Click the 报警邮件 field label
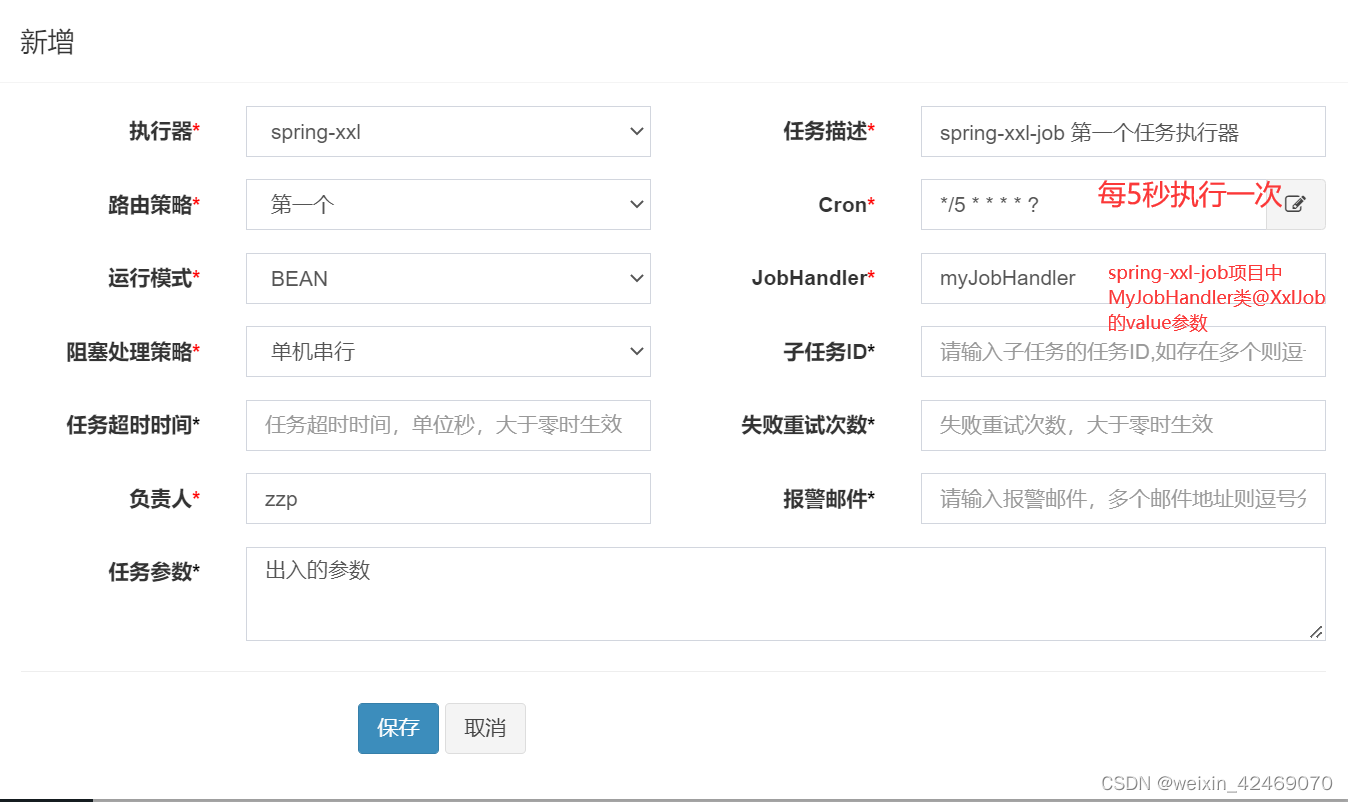 829,498
